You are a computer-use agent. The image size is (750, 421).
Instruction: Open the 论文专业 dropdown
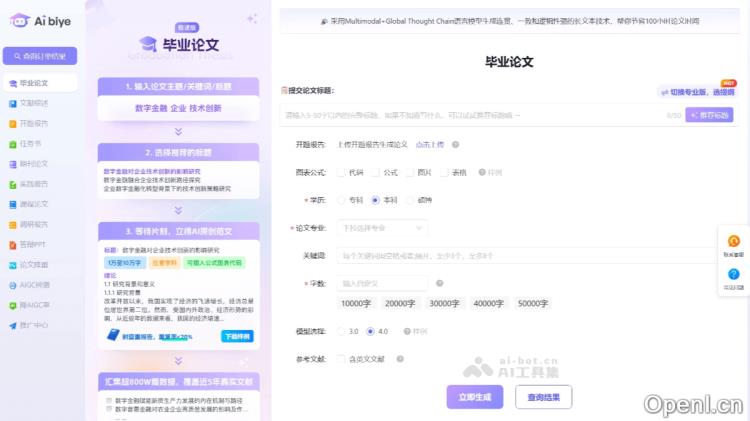(x=382, y=228)
